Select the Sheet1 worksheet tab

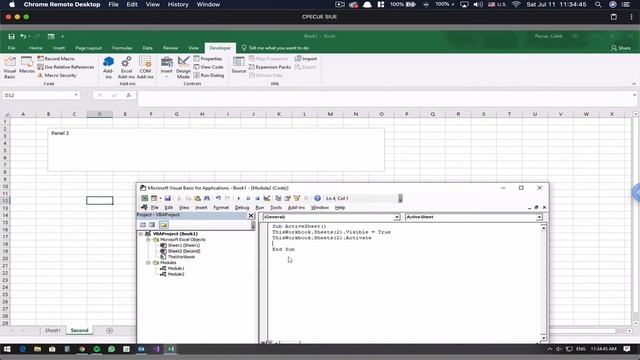tap(53, 330)
